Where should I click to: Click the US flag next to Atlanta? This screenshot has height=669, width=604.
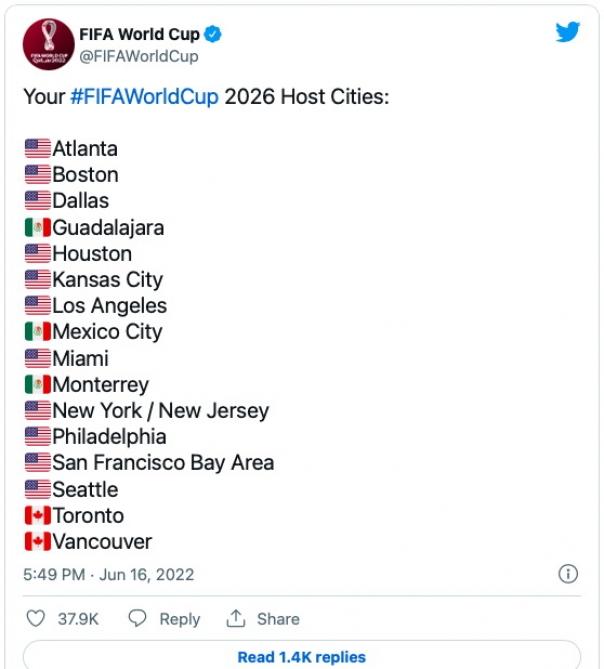tap(37, 149)
